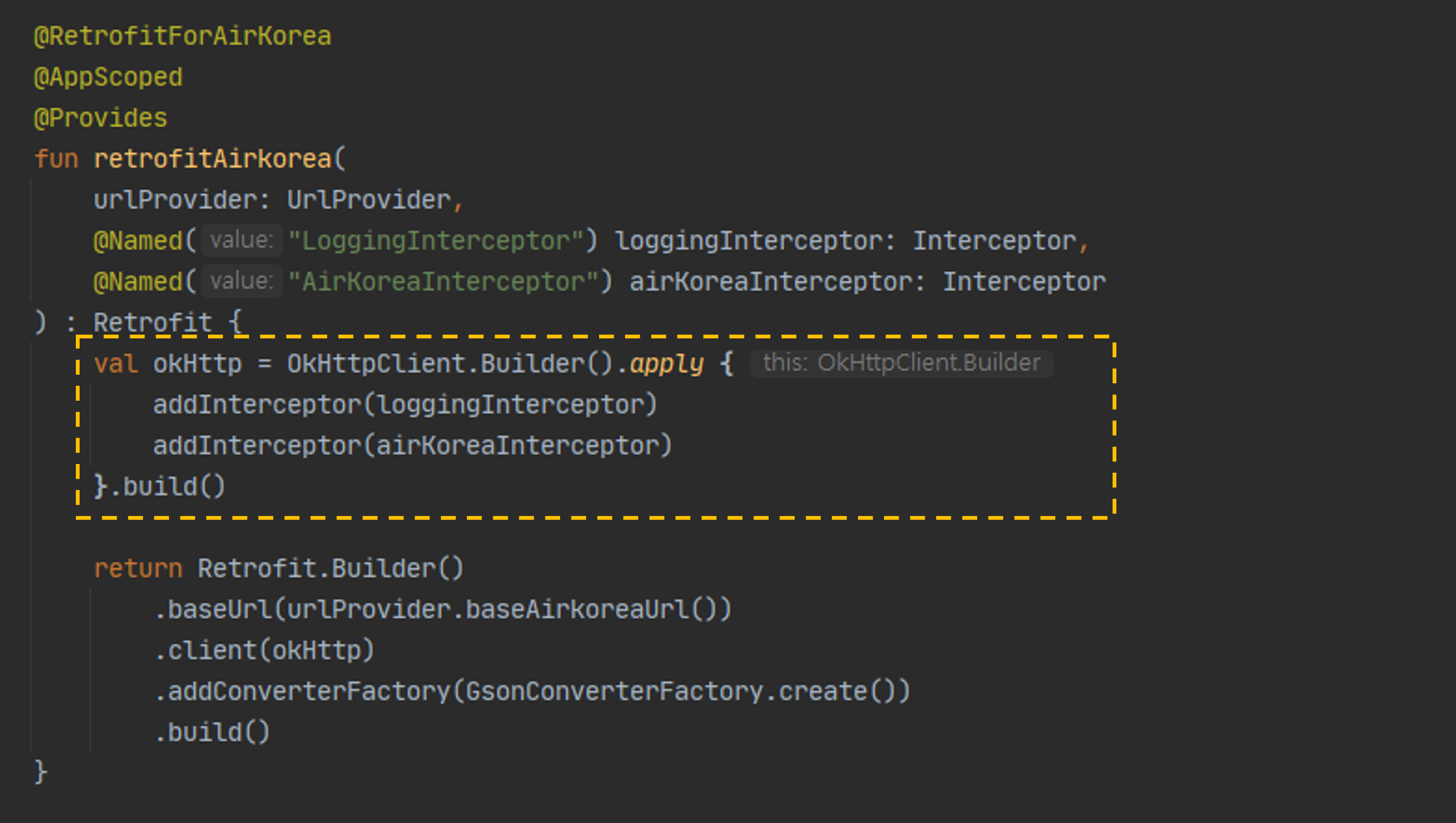Click addInterceptor(loggingInterceptor) call

(x=405, y=404)
